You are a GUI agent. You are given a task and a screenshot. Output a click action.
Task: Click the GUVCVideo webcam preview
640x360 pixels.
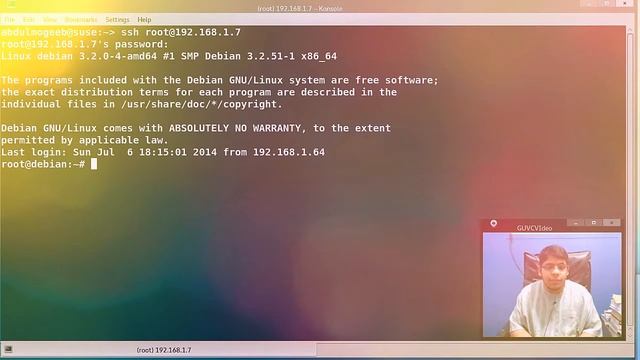click(x=552, y=285)
